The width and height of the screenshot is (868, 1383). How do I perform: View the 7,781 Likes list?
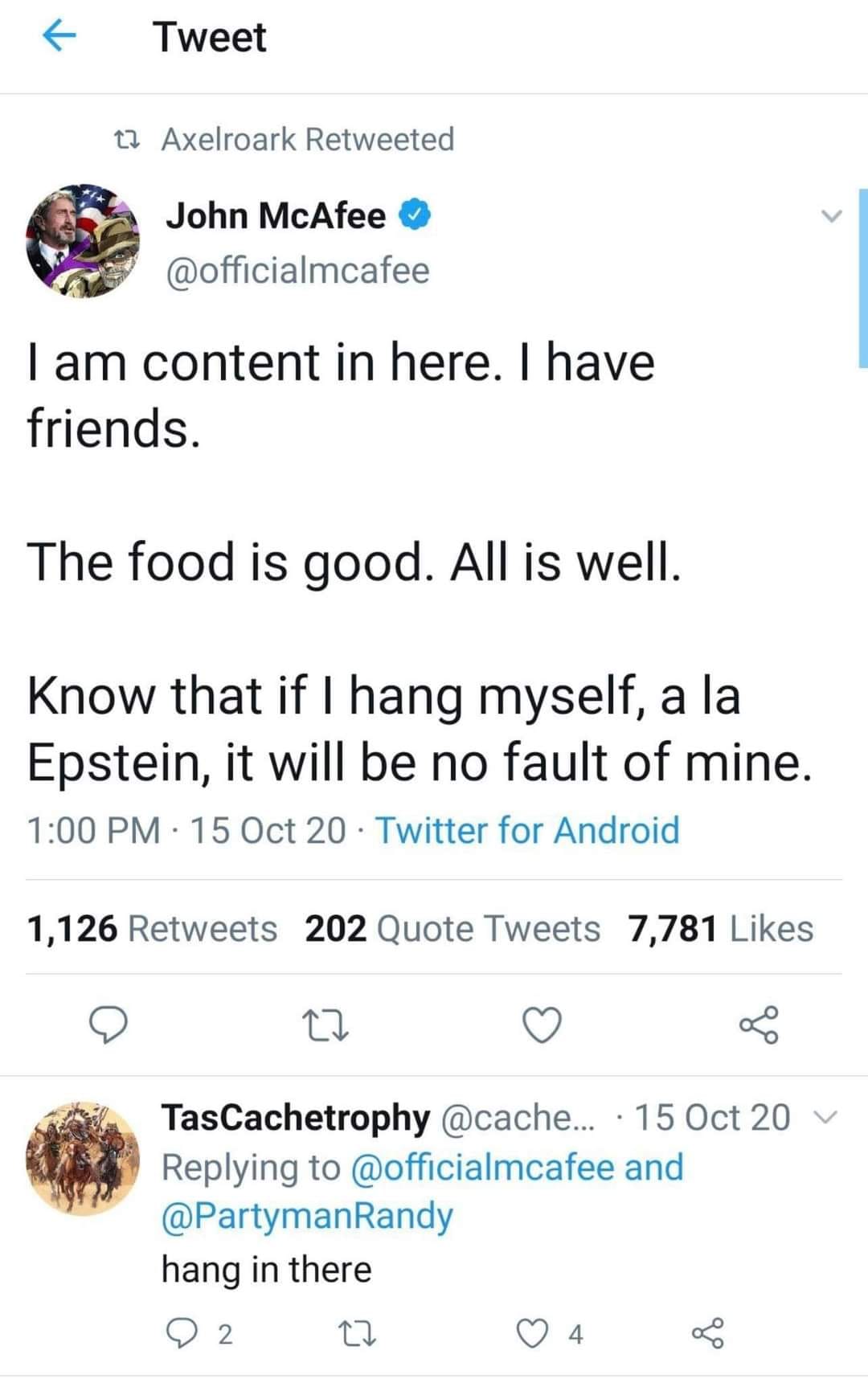(x=720, y=929)
